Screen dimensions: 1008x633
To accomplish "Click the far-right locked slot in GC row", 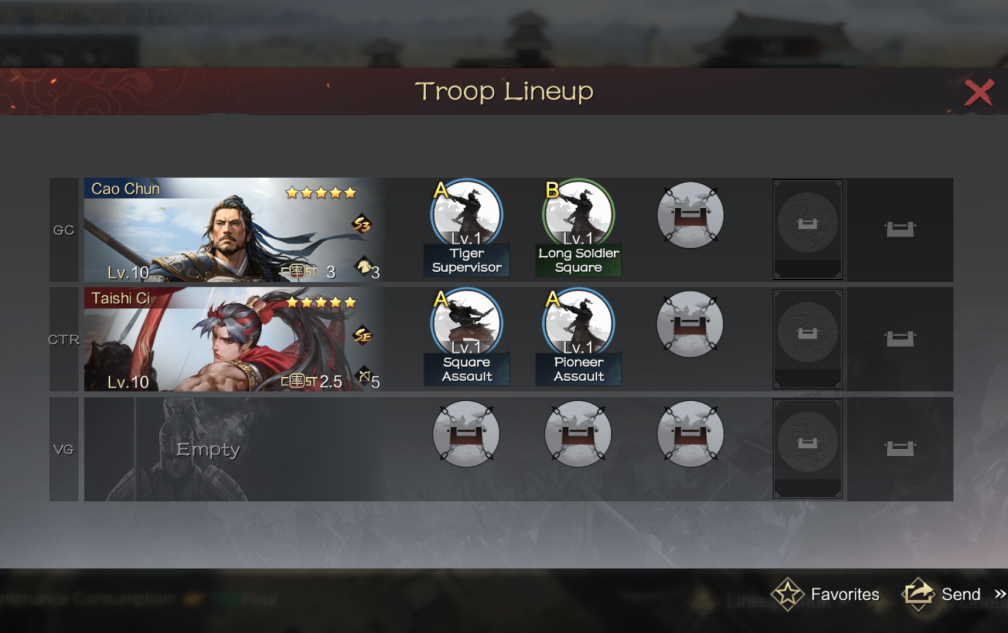I will coord(900,229).
